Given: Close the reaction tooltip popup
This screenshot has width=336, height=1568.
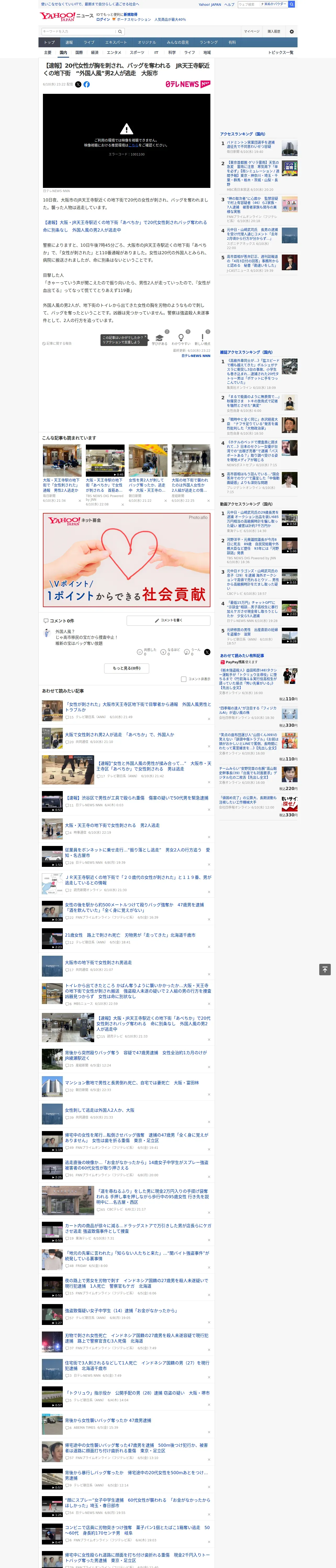Looking at the screenshot, I should 145,337.
